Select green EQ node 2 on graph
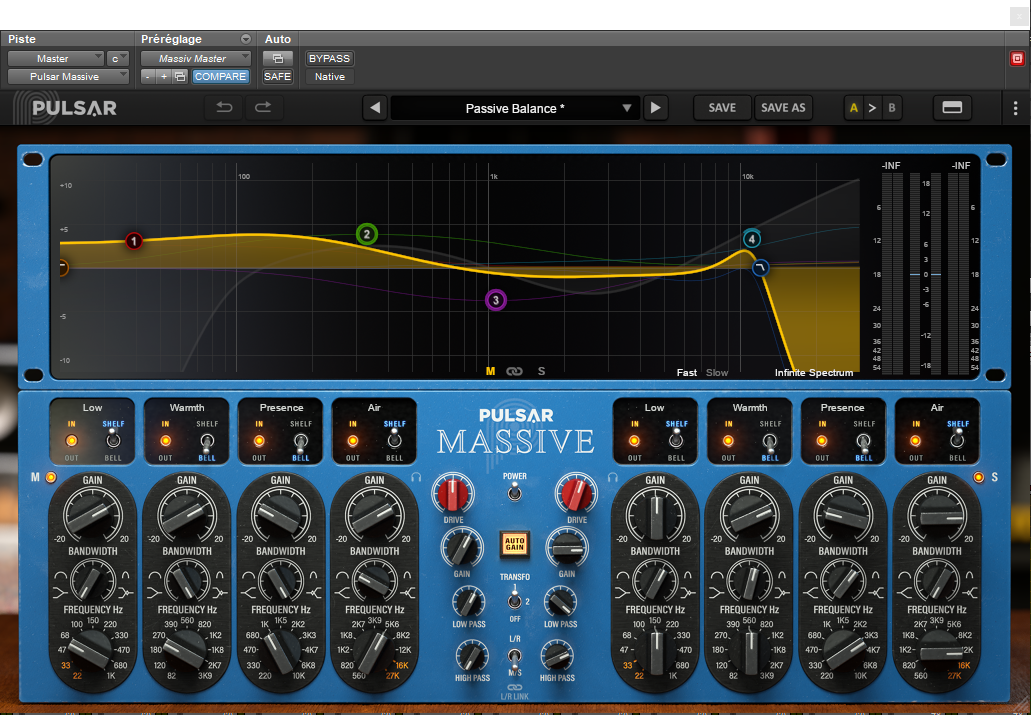 367,234
